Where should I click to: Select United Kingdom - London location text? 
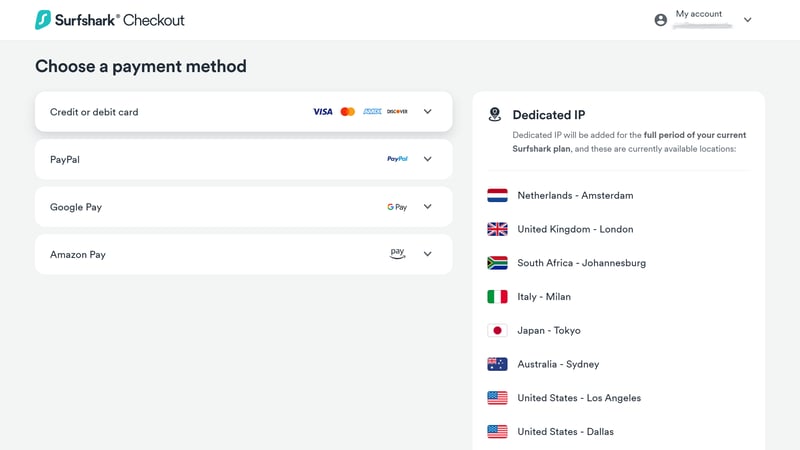pyautogui.click(x=575, y=229)
